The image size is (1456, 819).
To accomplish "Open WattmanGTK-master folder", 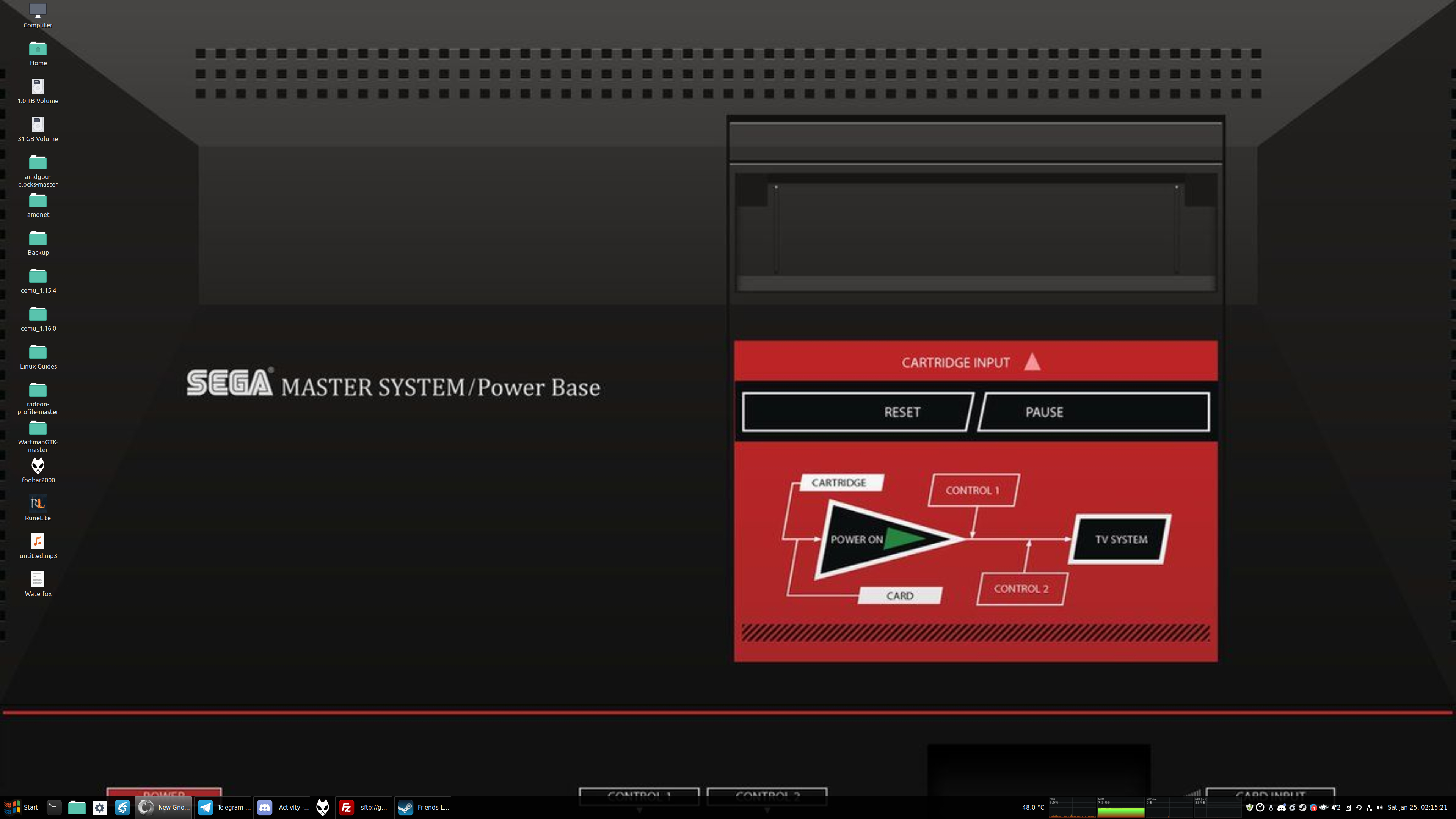I will 38,436.
